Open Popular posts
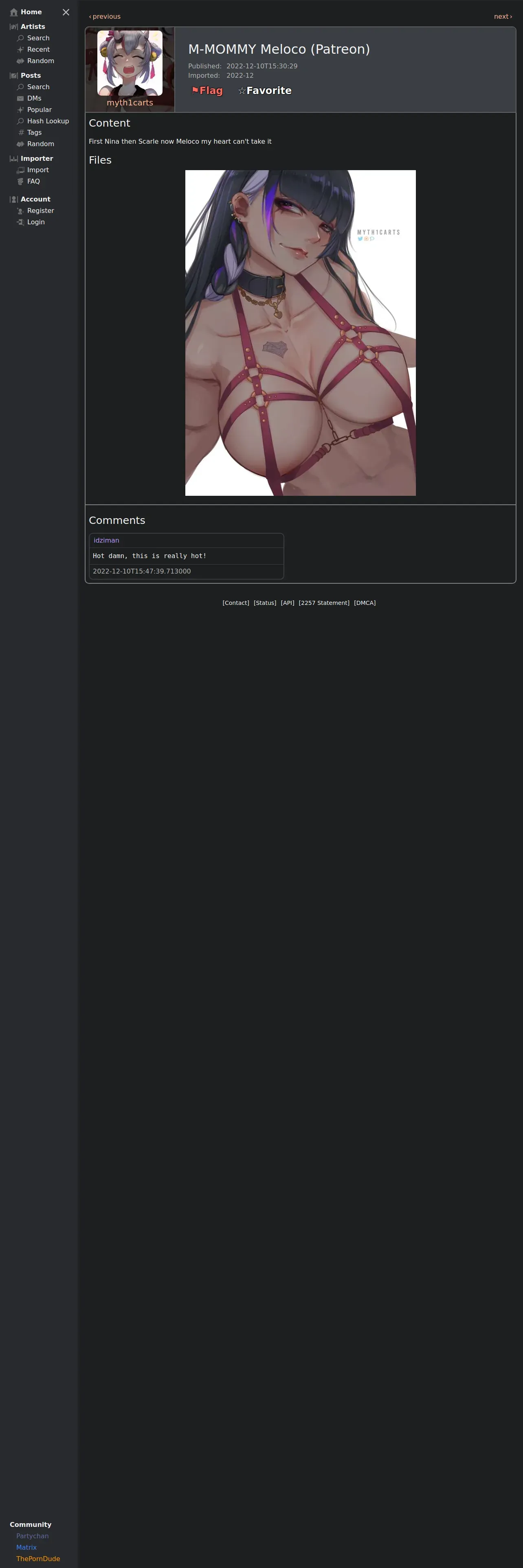 pos(40,110)
